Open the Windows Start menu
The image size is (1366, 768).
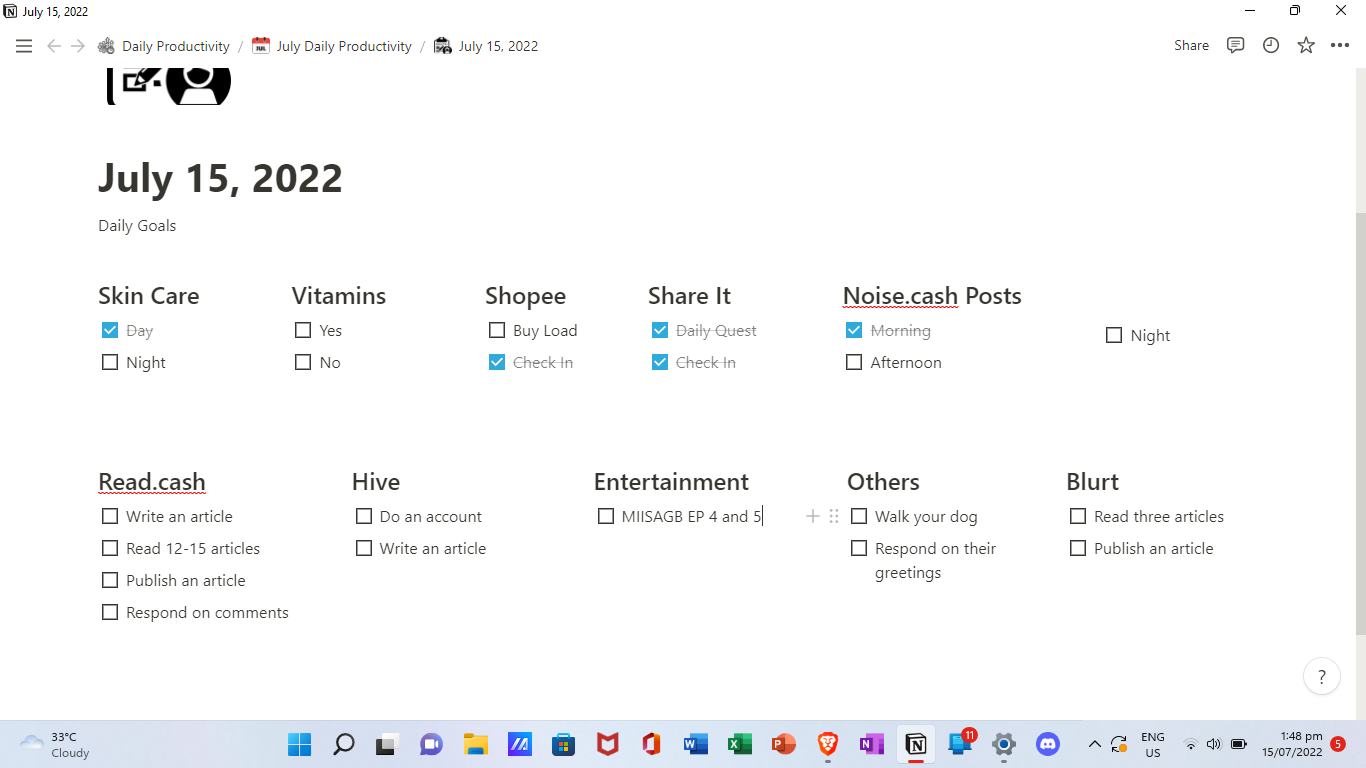pos(299,744)
